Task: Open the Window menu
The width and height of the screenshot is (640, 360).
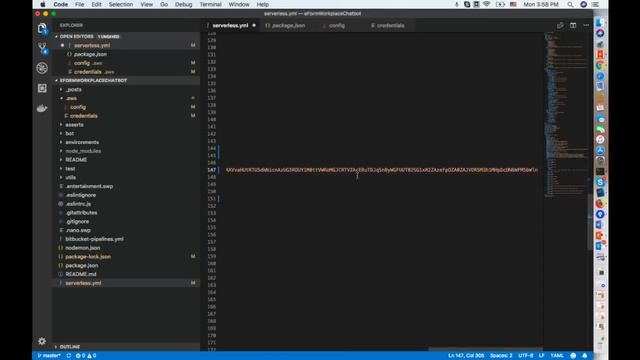Action: click(x=239, y=4)
